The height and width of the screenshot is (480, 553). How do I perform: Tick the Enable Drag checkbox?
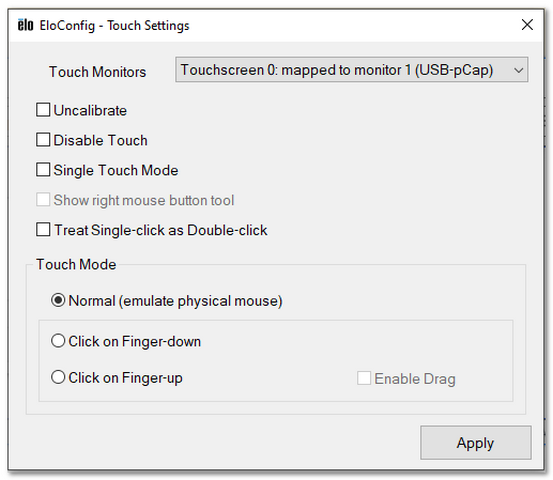pyautogui.click(x=364, y=378)
